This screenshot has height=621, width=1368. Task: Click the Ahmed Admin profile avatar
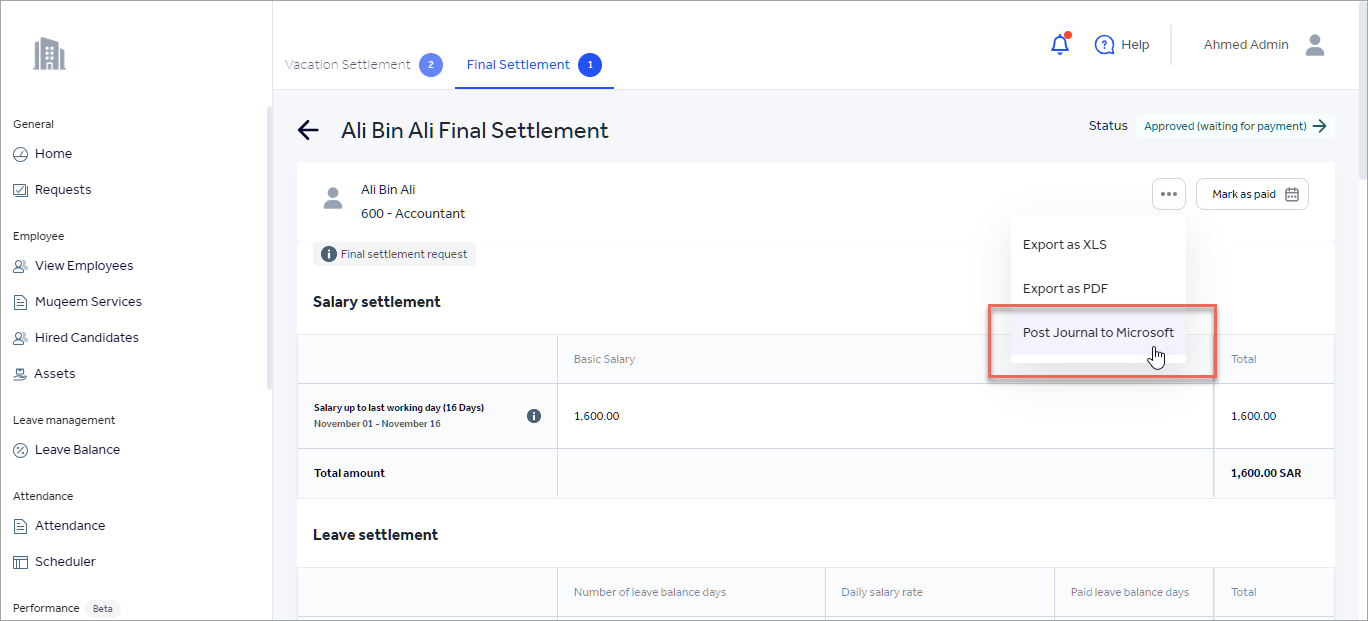point(1315,45)
